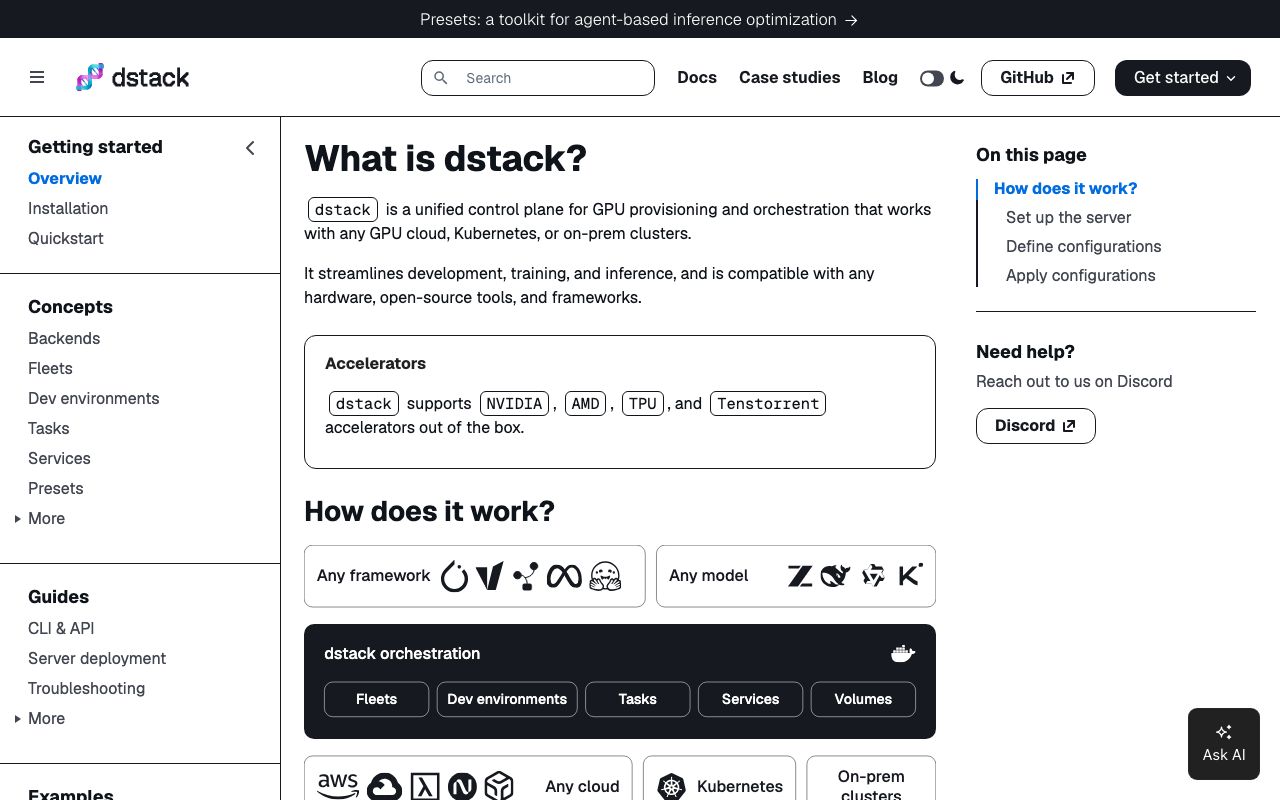Screen dimensions: 1280x800
Task: Focus the Search input field
Action: [538, 78]
